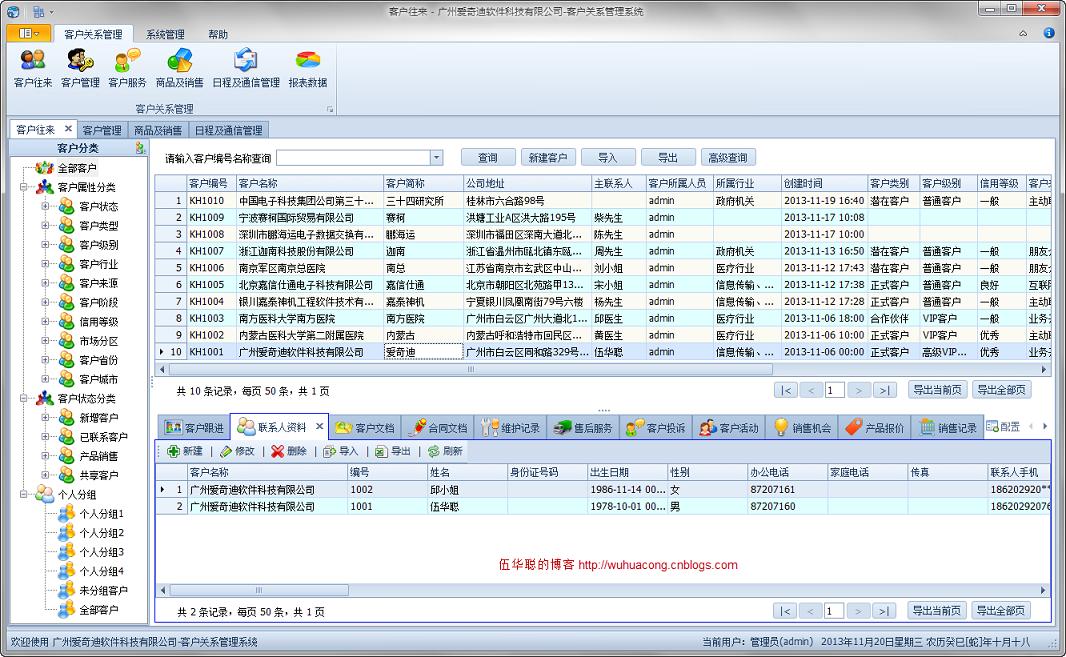Click upper 导出当前页 button
The width and height of the screenshot is (1066, 657).
[x=938, y=390]
